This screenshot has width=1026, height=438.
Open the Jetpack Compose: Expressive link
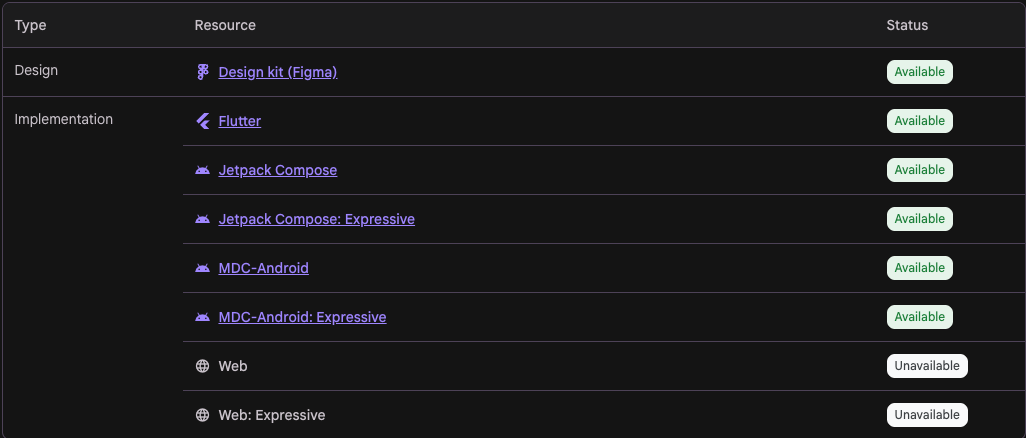pyautogui.click(x=317, y=219)
